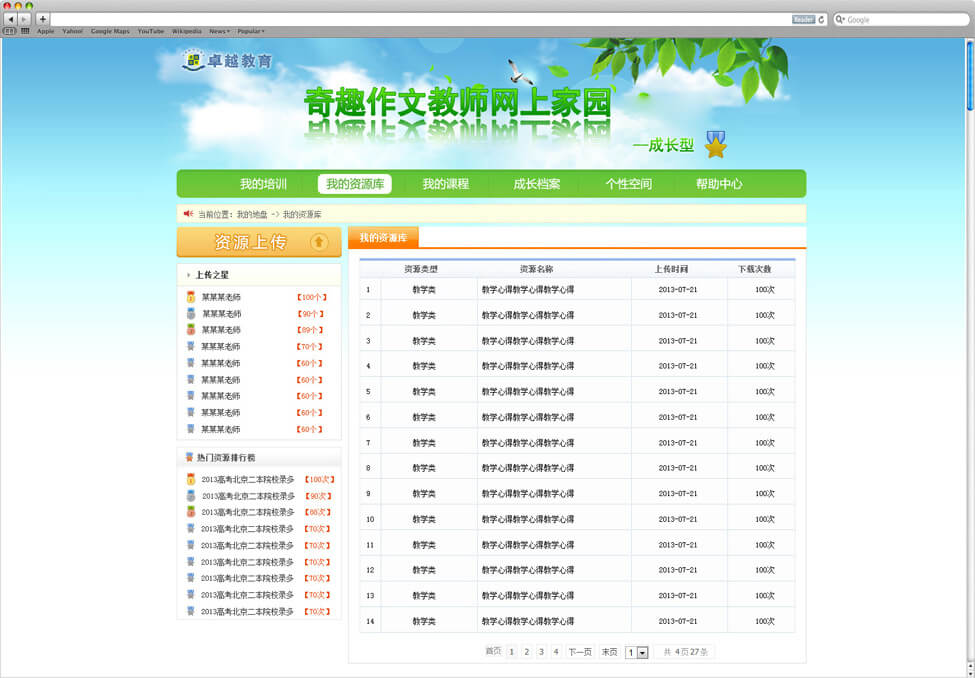Go to next page via 下一页
Viewport: 975px width, 678px height.
coord(580,652)
